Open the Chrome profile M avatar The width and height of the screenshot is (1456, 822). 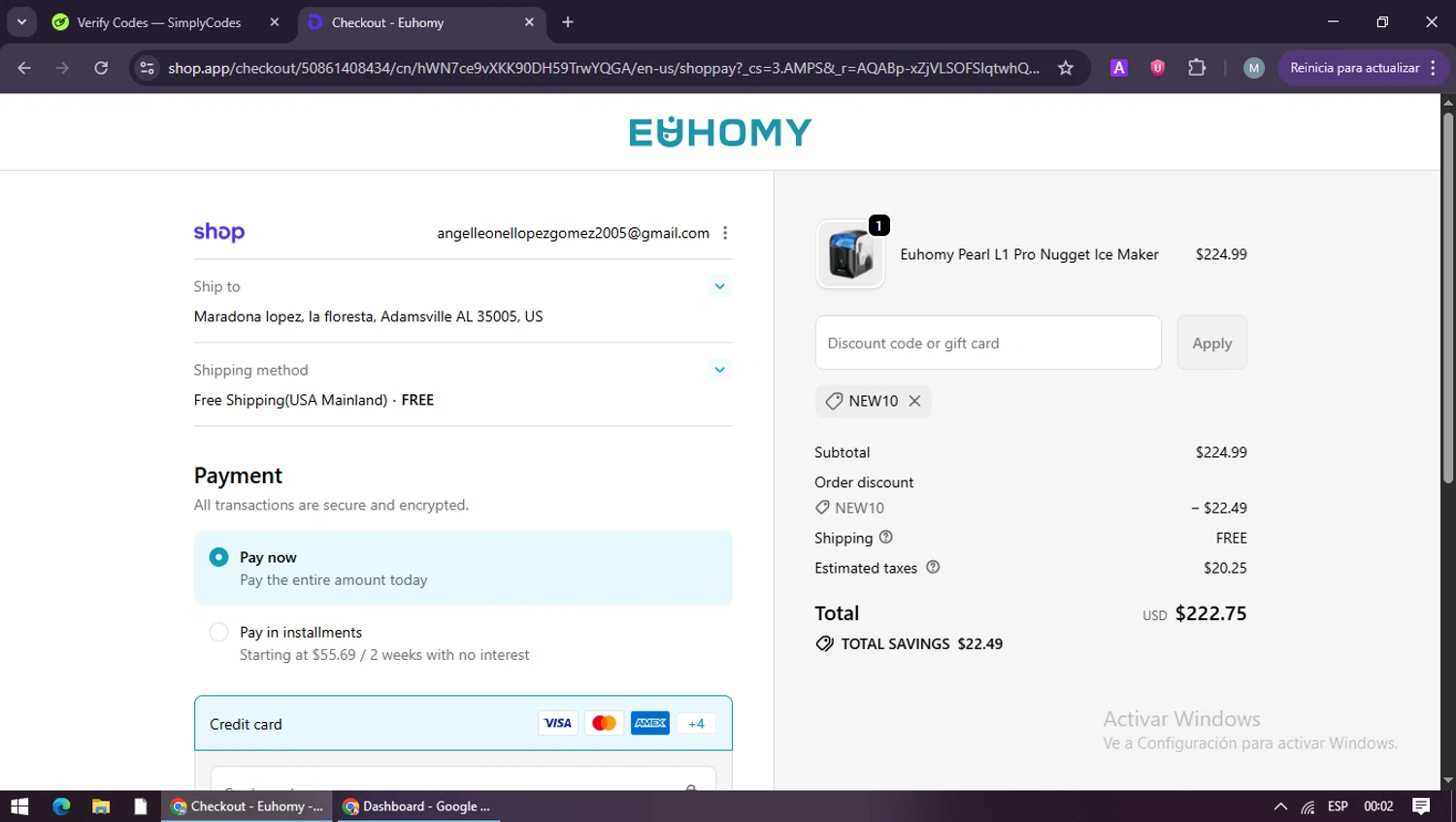pos(1254,68)
